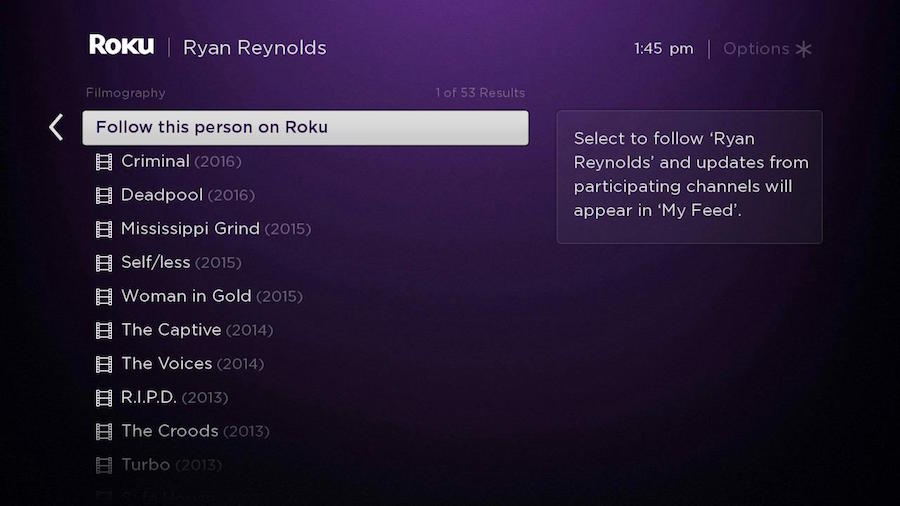Click the Filmography section heading
This screenshot has height=506, width=900.
coord(126,93)
